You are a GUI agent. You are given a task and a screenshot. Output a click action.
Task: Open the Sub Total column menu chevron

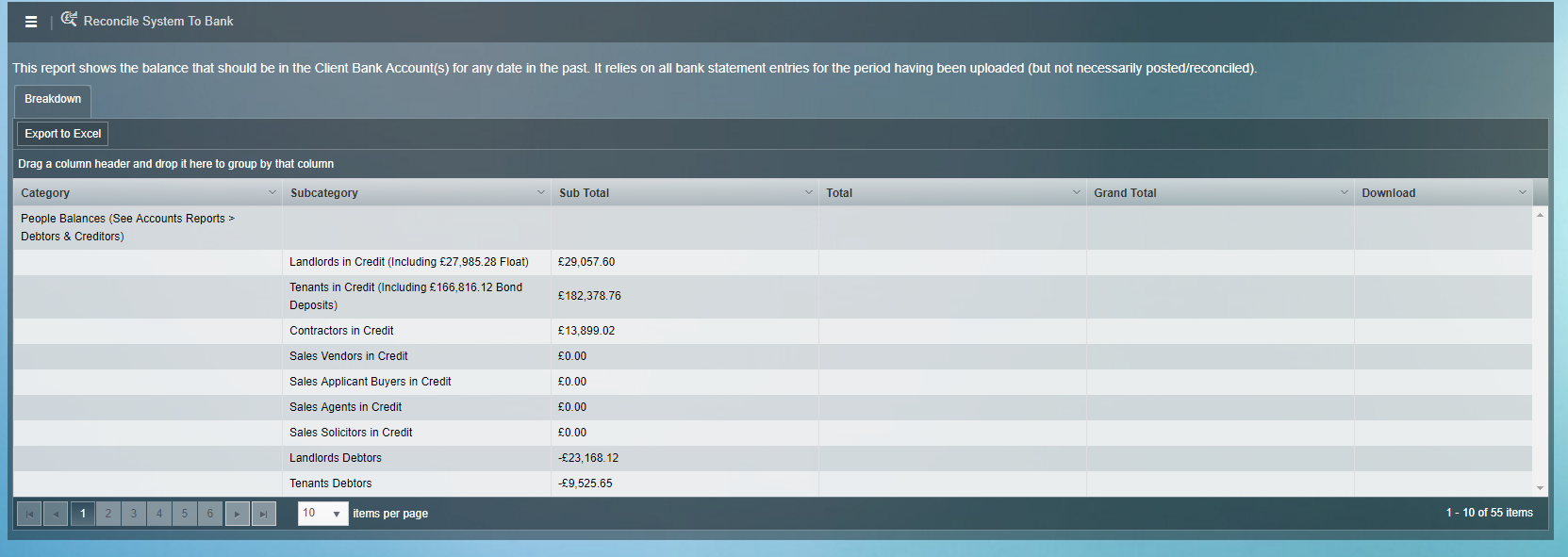tap(808, 192)
